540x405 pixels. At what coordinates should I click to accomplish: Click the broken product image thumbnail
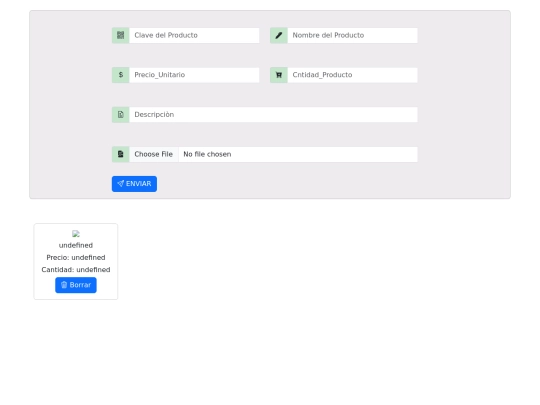(76, 234)
